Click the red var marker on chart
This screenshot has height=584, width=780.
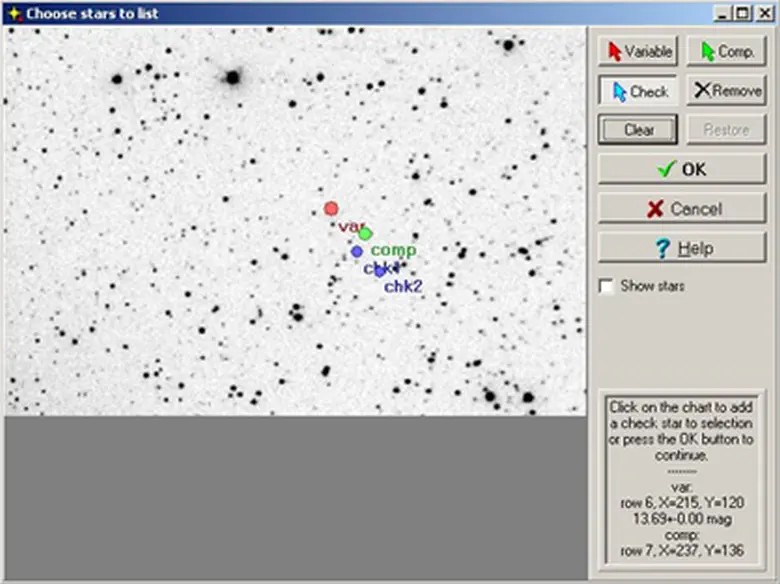tap(331, 209)
